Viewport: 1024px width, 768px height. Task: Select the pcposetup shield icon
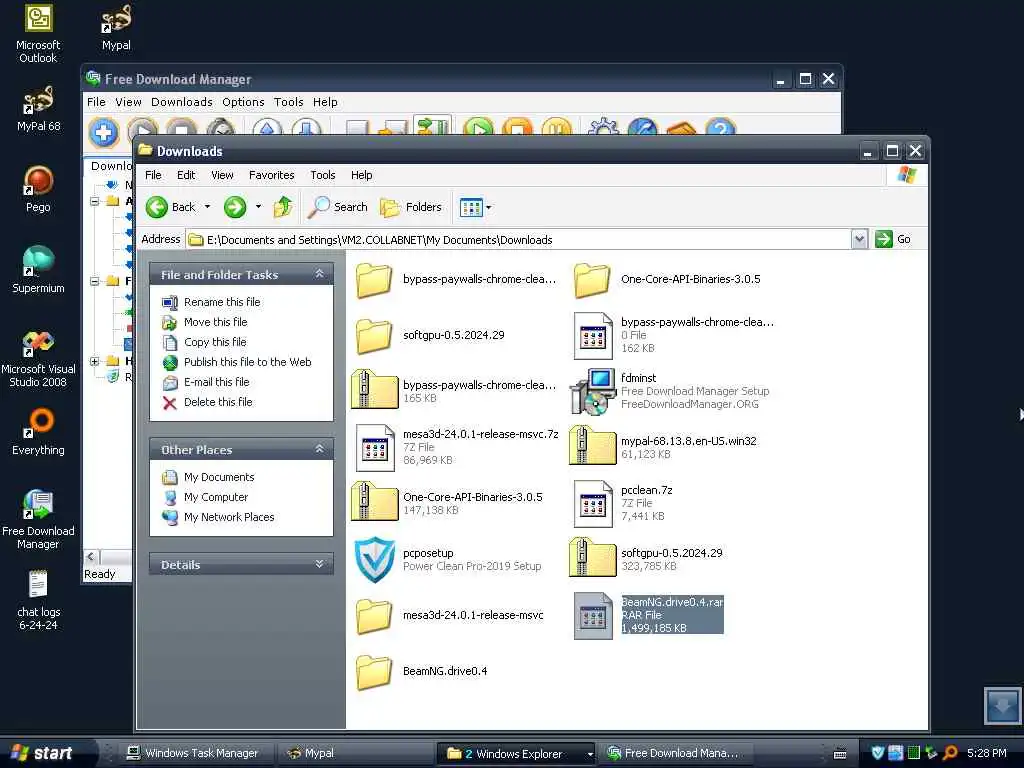374,560
